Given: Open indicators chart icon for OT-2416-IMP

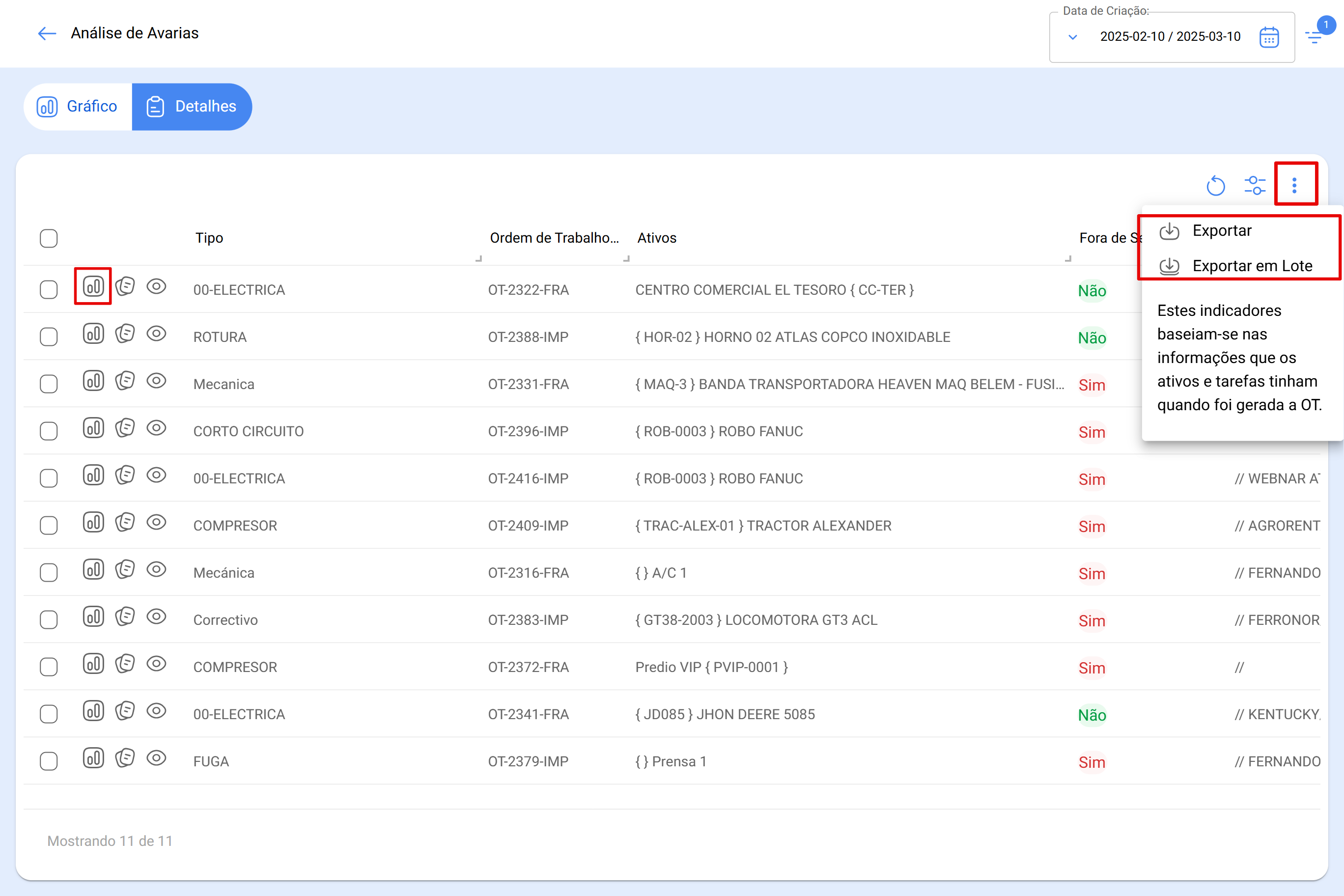Looking at the screenshot, I should tap(93, 475).
